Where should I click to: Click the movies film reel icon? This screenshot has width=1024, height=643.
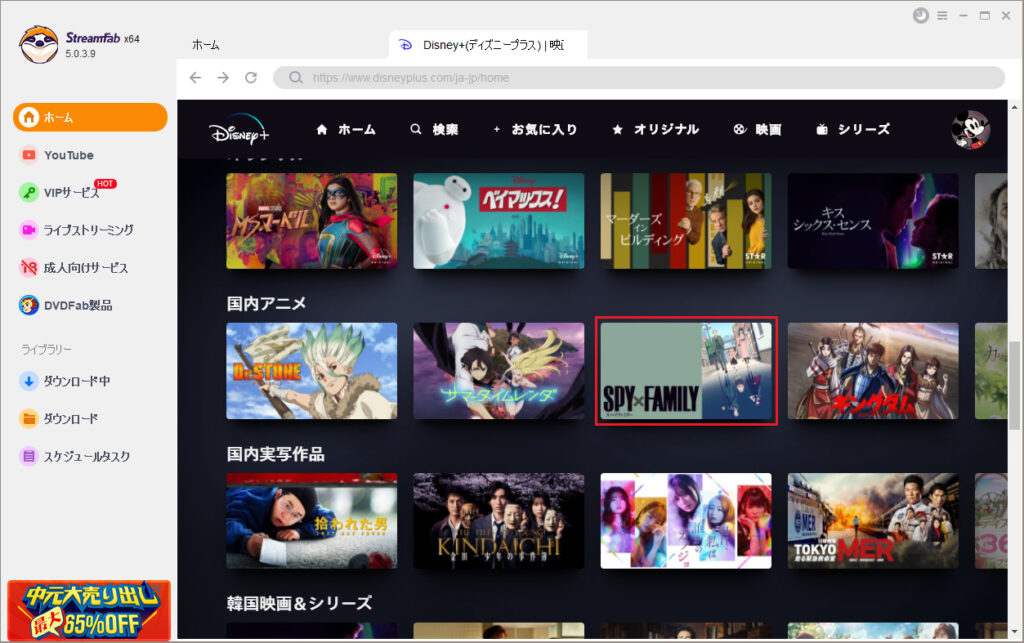pos(739,129)
